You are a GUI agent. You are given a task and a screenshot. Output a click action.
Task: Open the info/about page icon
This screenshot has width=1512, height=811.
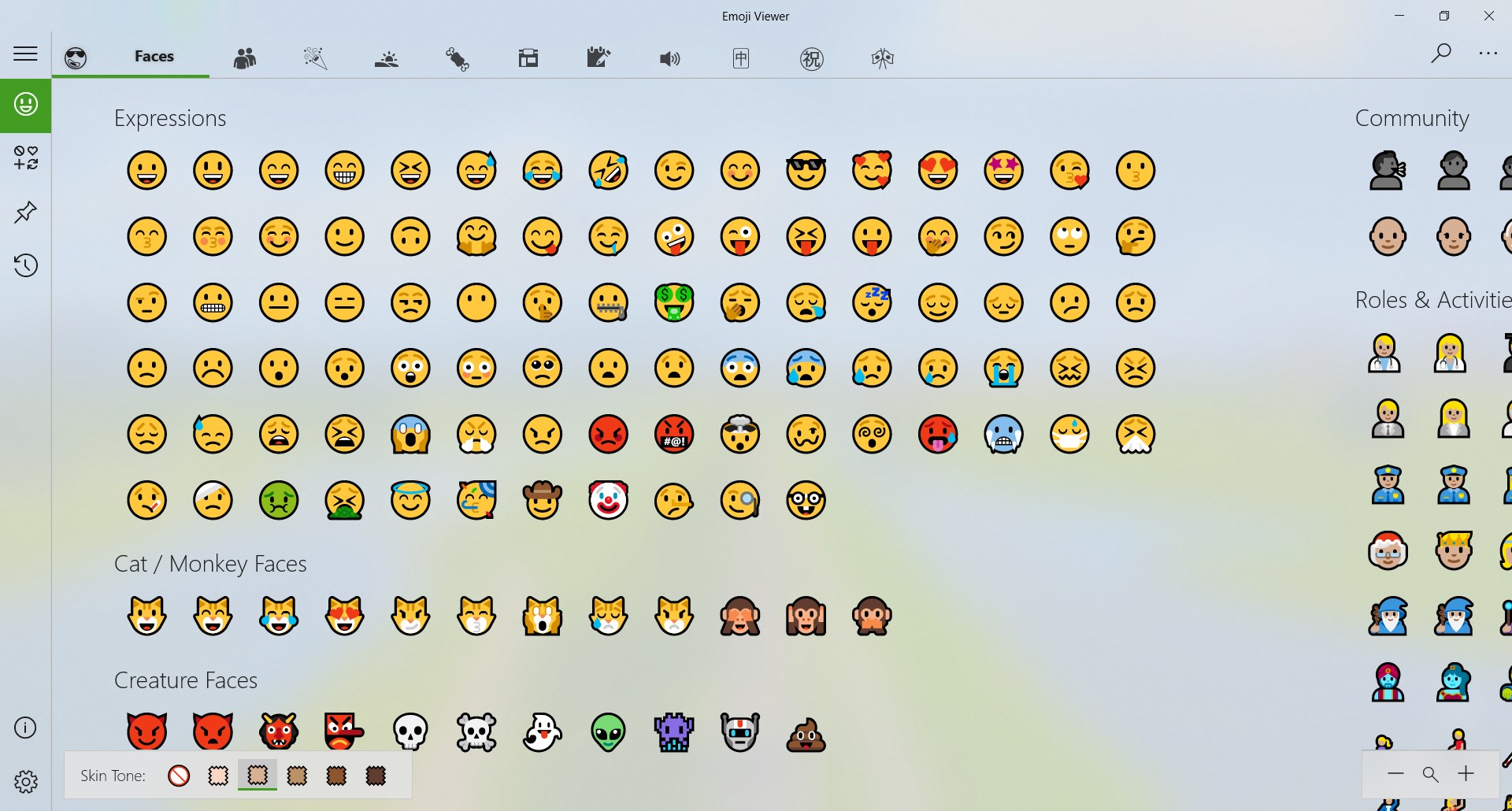point(25,728)
